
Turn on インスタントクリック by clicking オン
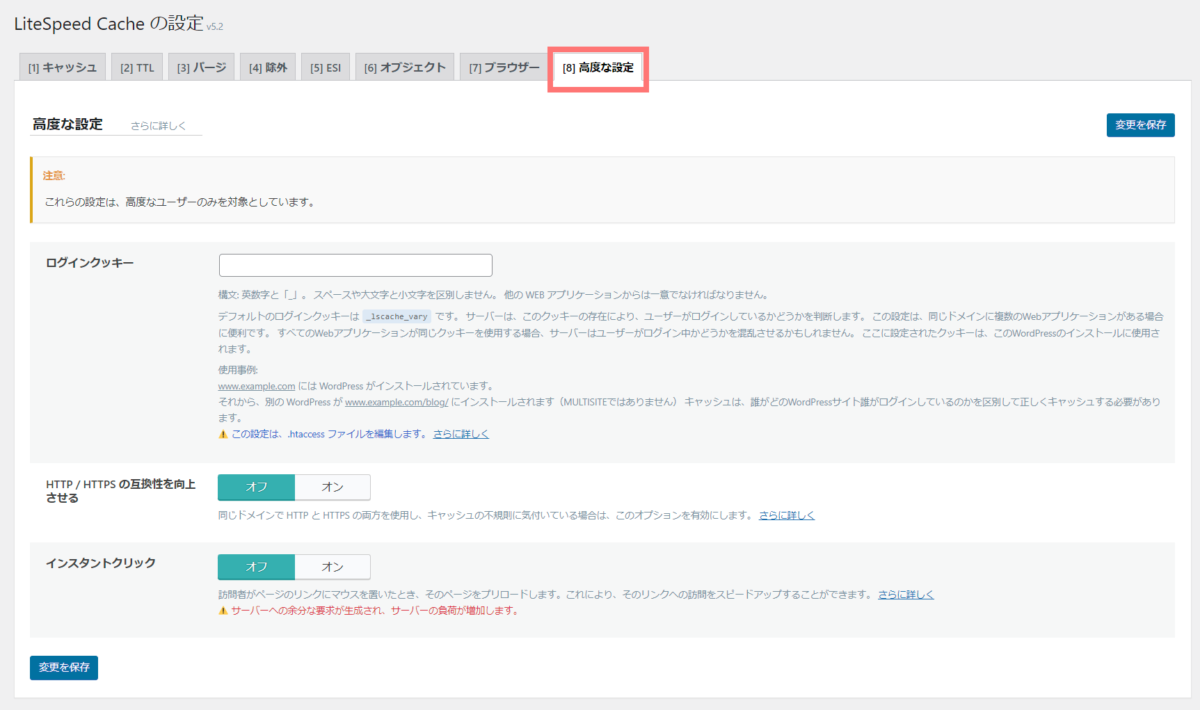332,566
